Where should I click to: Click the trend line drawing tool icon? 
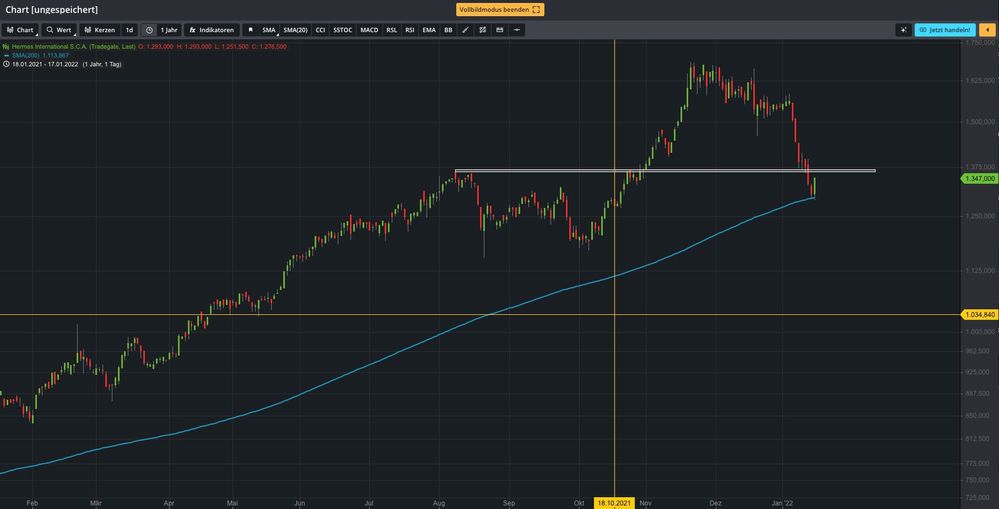click(465, 30)
